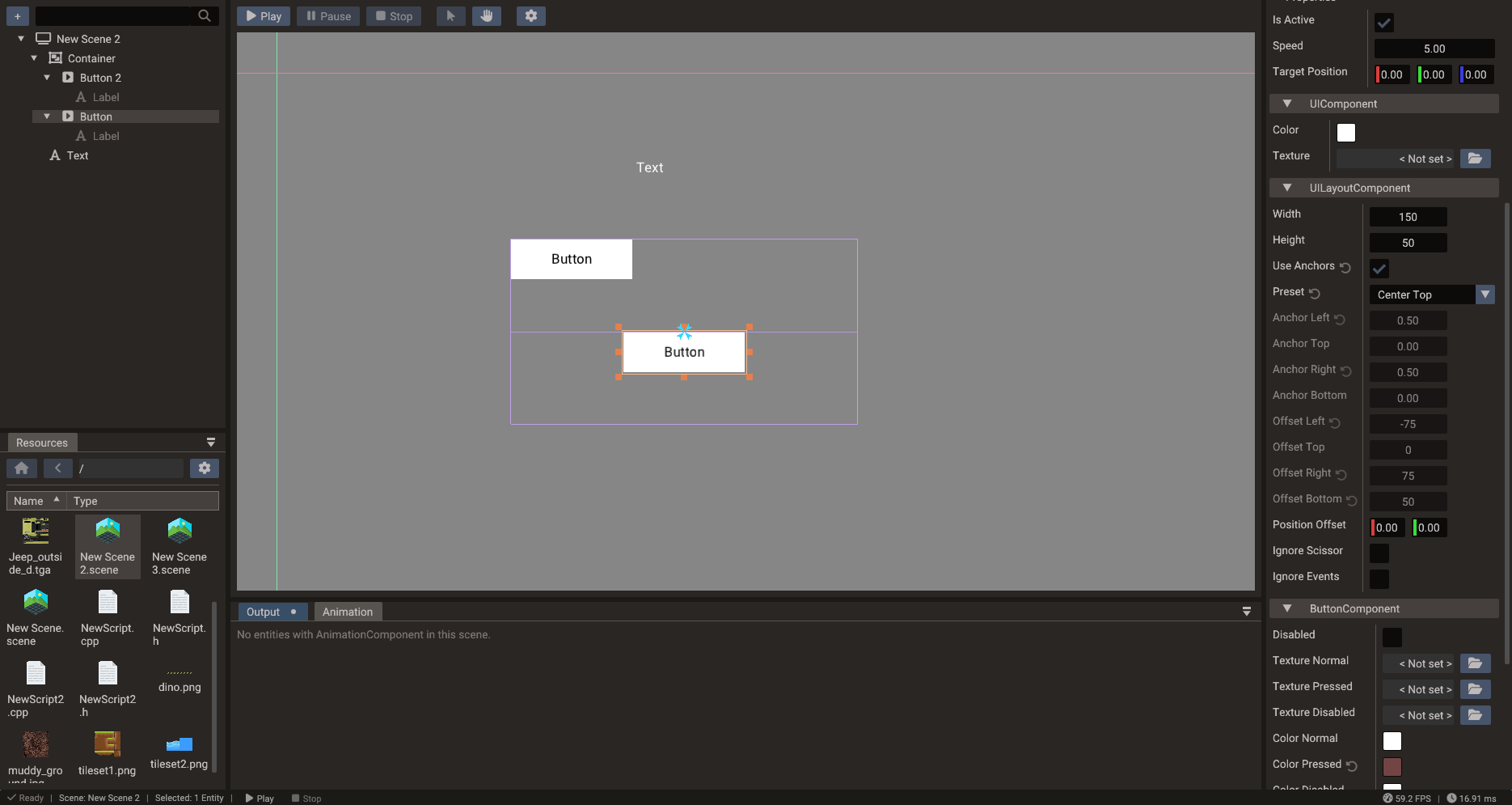Reset Anchor Left value
The height and width of the screenshot is (805, 1512).
pyautogui.click(x=1340, y=319)
